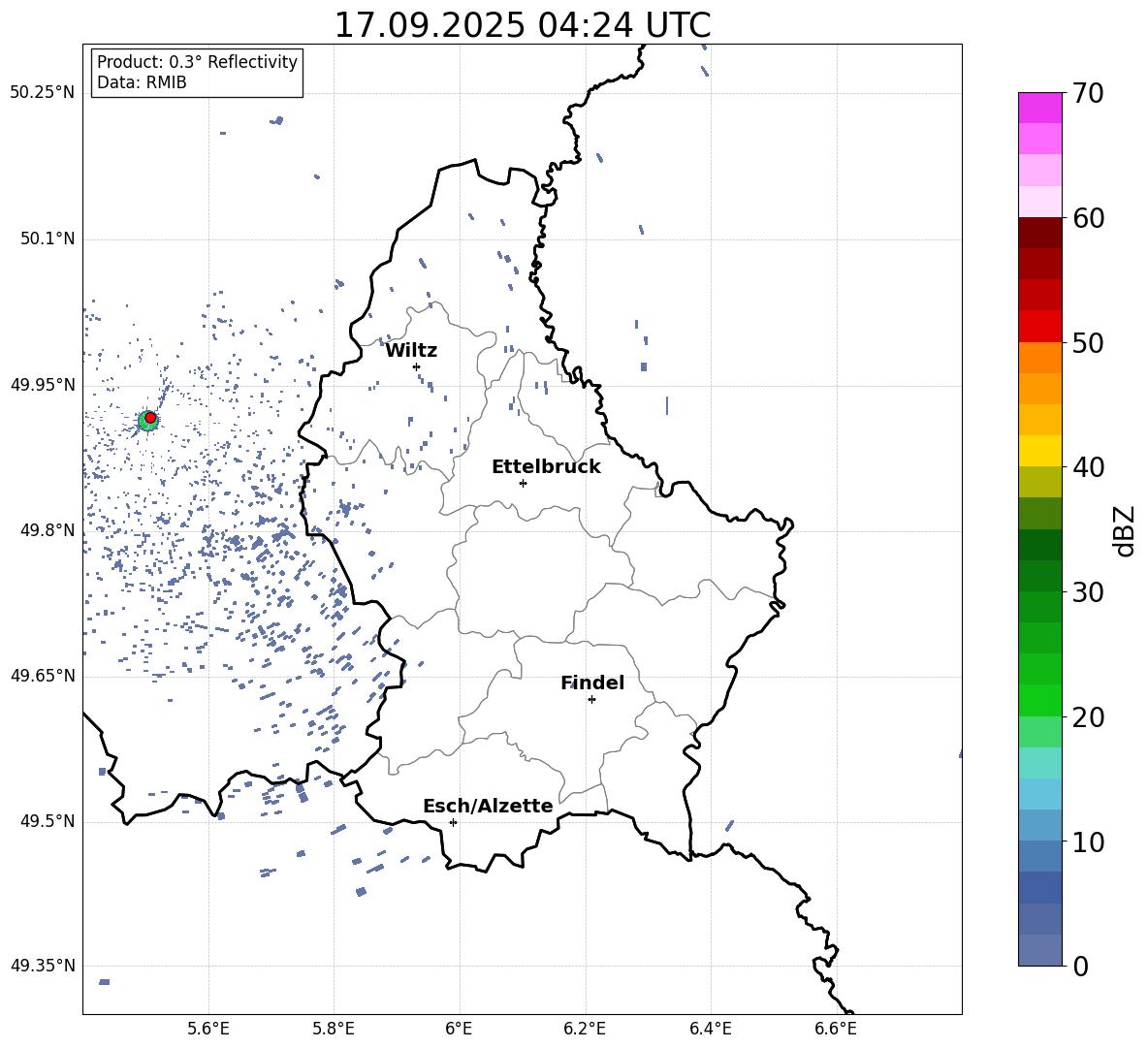Click the dark maroon segment below 60
The height and width of the screenshot is (1048, 1148).
click(x=1040, y=233)
